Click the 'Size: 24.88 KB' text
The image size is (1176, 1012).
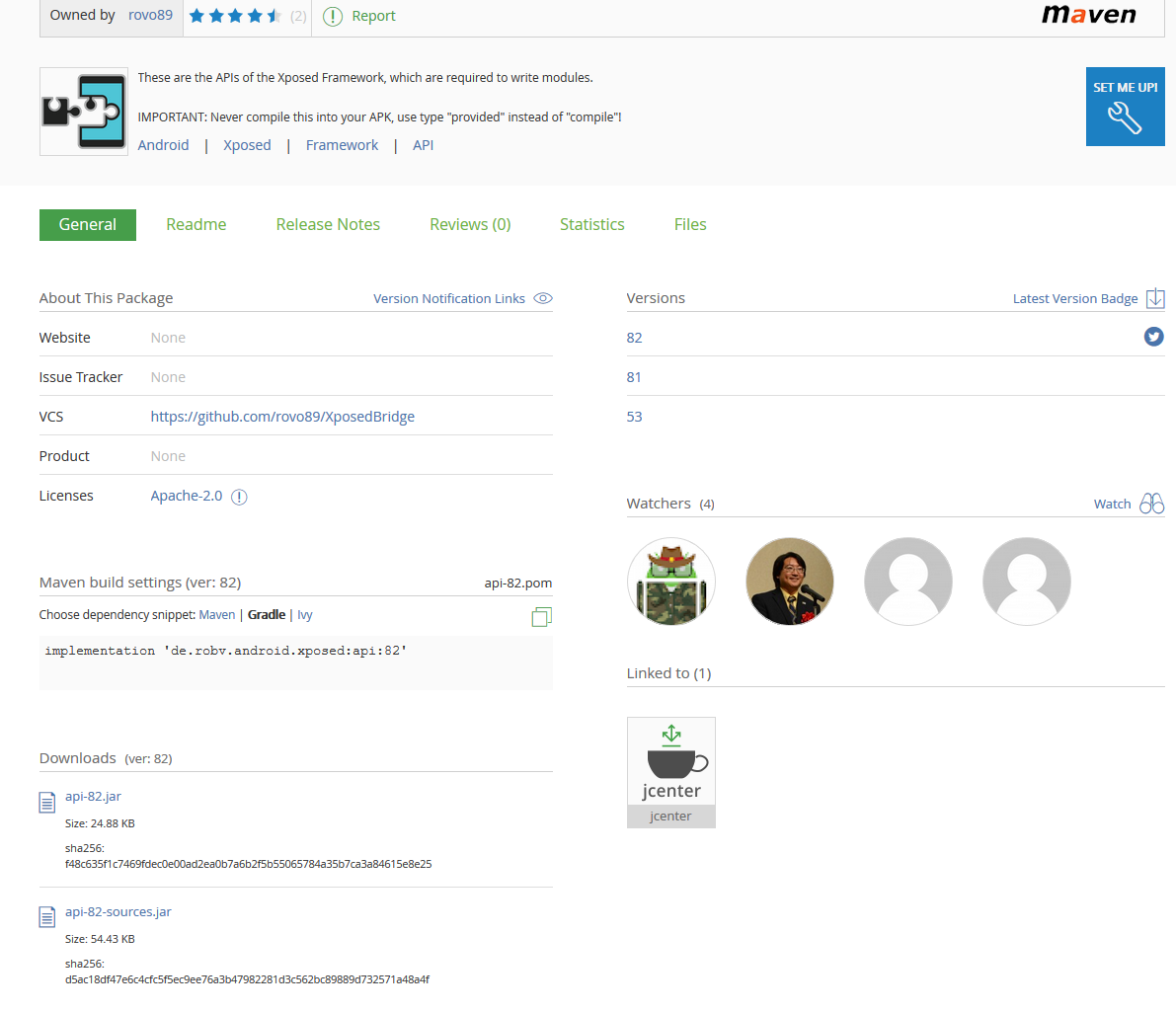(x=100, y=823)
